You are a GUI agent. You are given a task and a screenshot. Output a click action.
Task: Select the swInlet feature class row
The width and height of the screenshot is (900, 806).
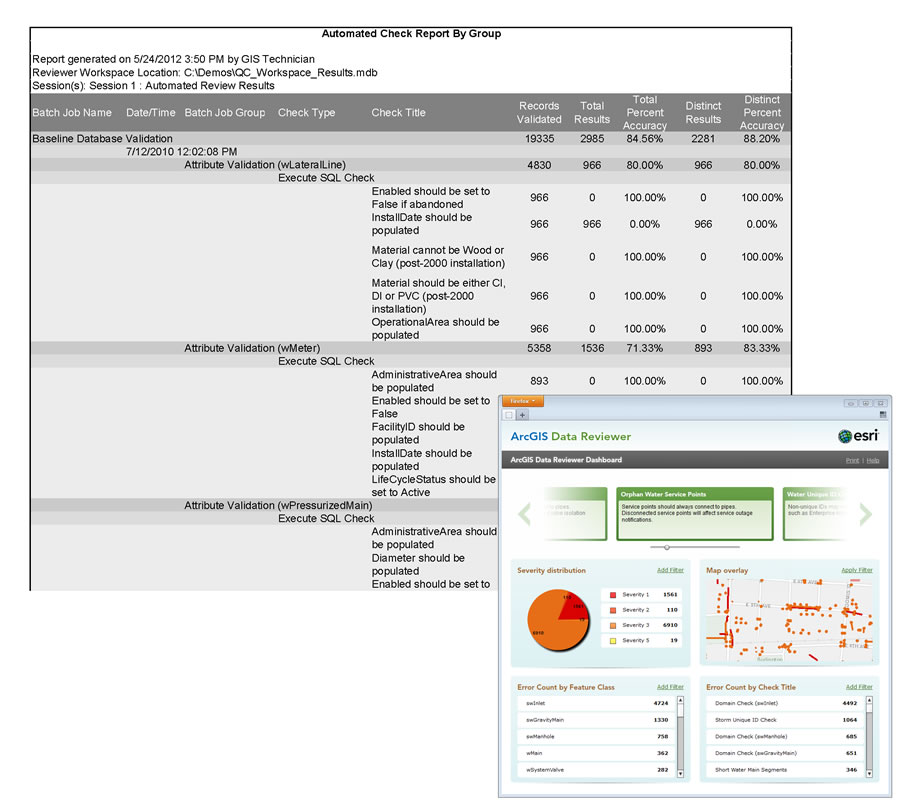coord(595,703)
